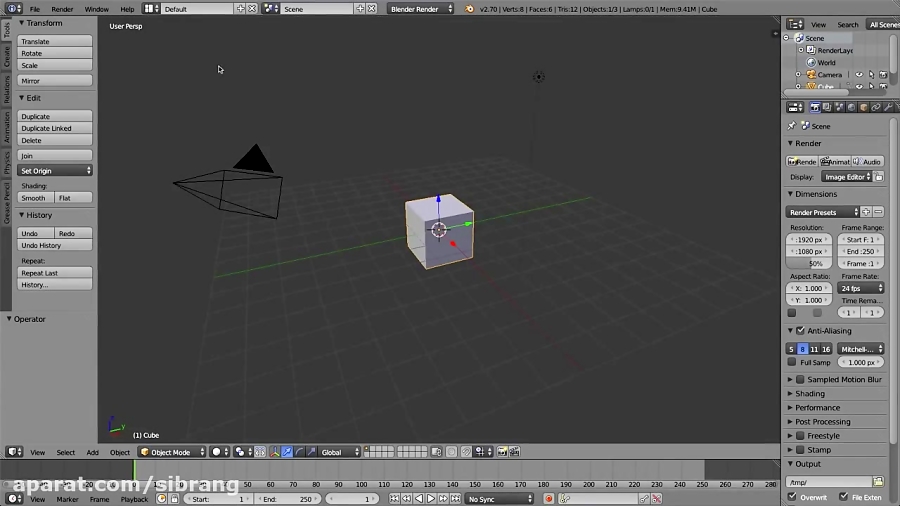Open the Object Mode dropdown
900x506 pixels.
click(x=172, y=452)
